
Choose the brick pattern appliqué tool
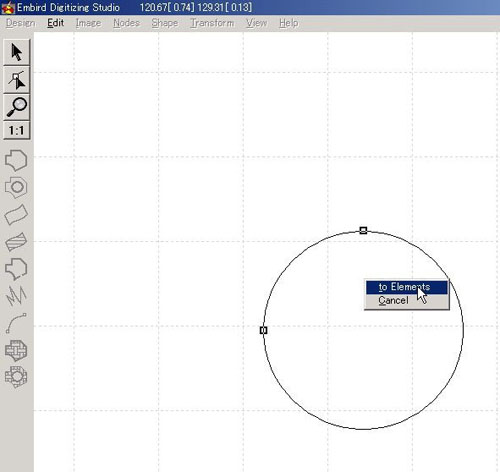tap(16, 350)
